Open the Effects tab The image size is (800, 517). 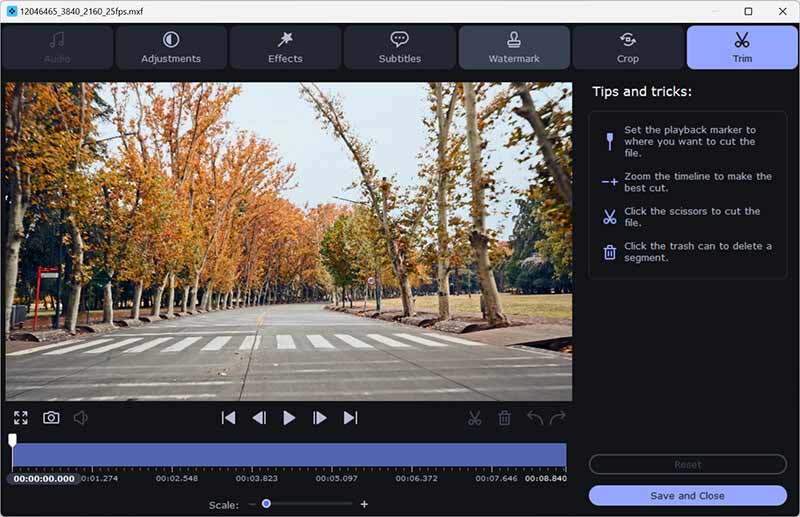[285, 47]
